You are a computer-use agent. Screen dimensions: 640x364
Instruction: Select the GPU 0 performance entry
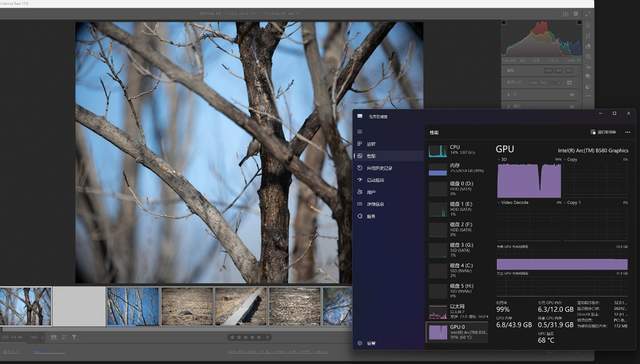click(x=457, y=332)
